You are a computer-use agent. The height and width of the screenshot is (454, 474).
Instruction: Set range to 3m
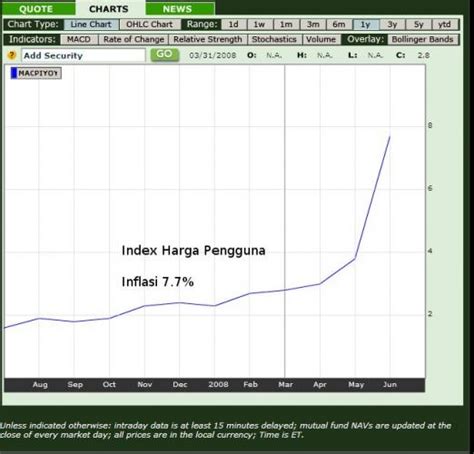point(313,24)
